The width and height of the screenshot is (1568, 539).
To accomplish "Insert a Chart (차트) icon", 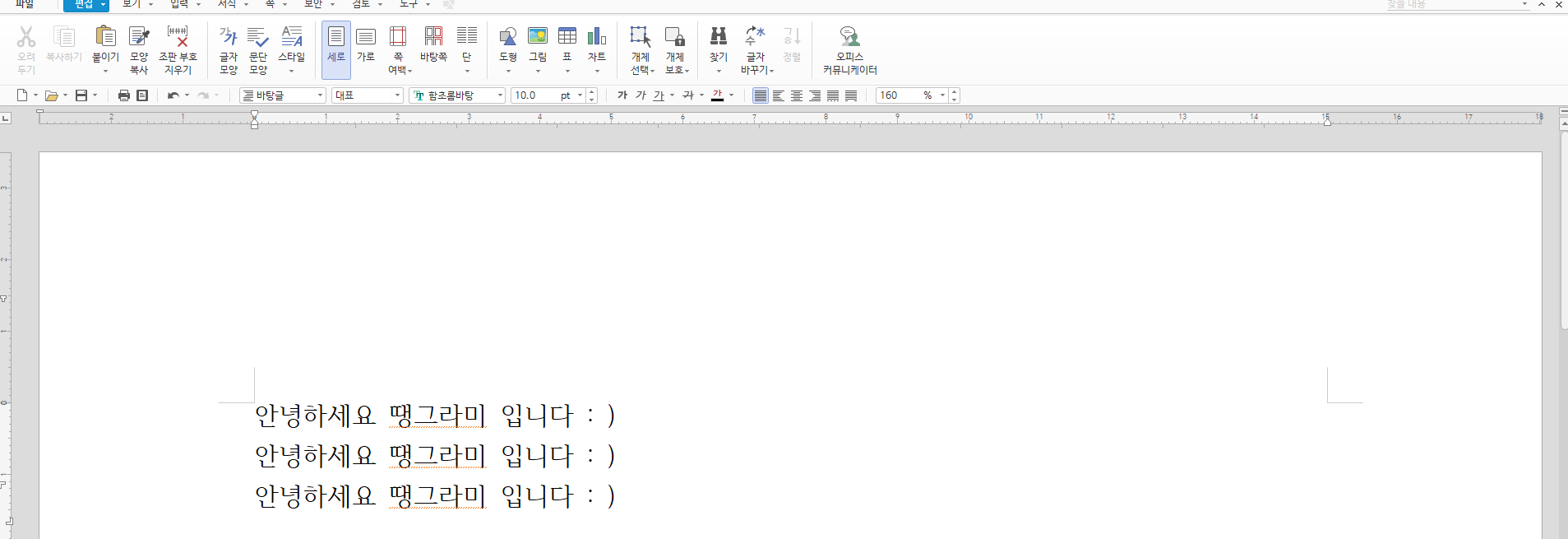I will coord(597,36).
